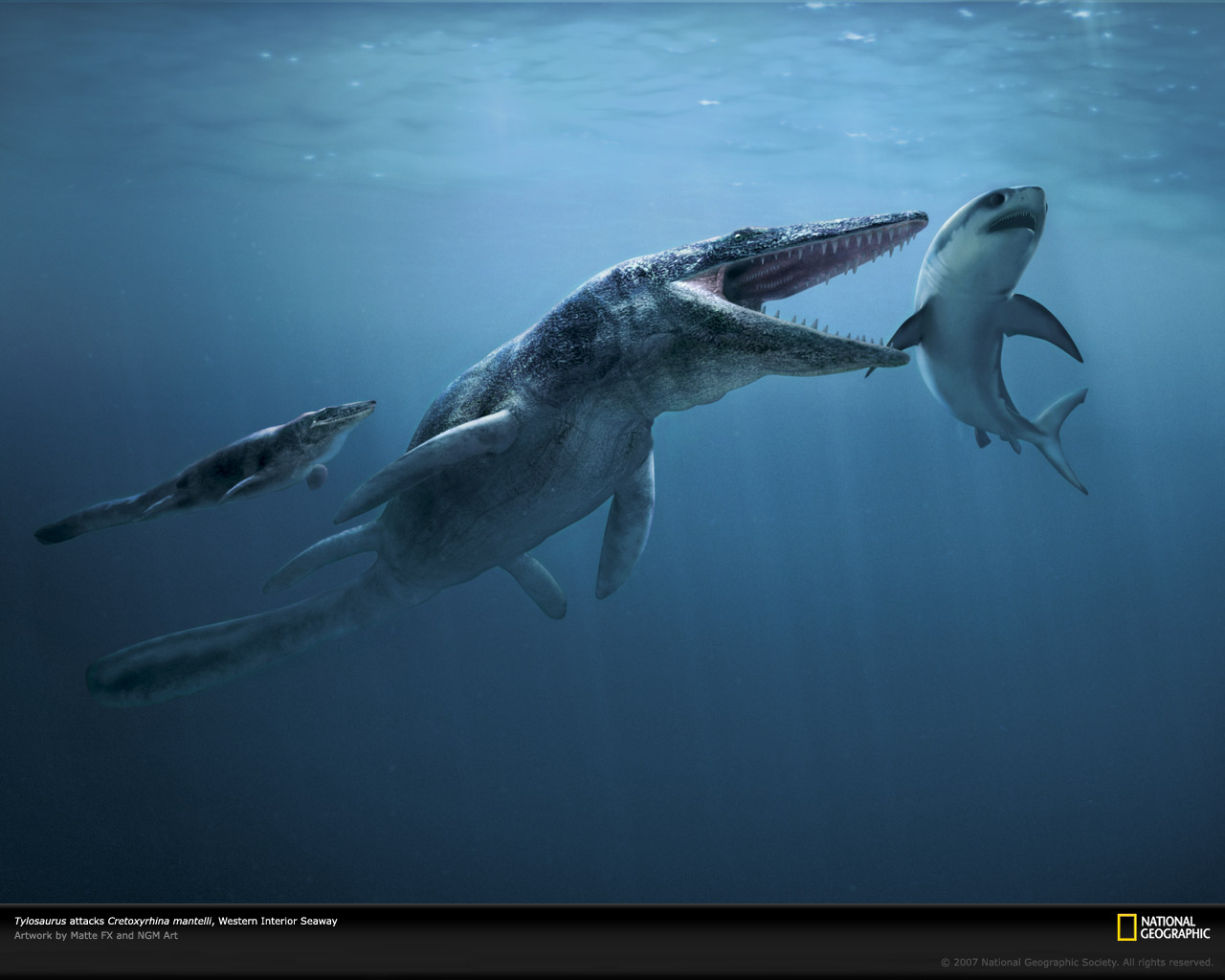Select the Cretoxyrhina mantelli species name text
Screen dimensions: 1225x980
coord(160,921)
